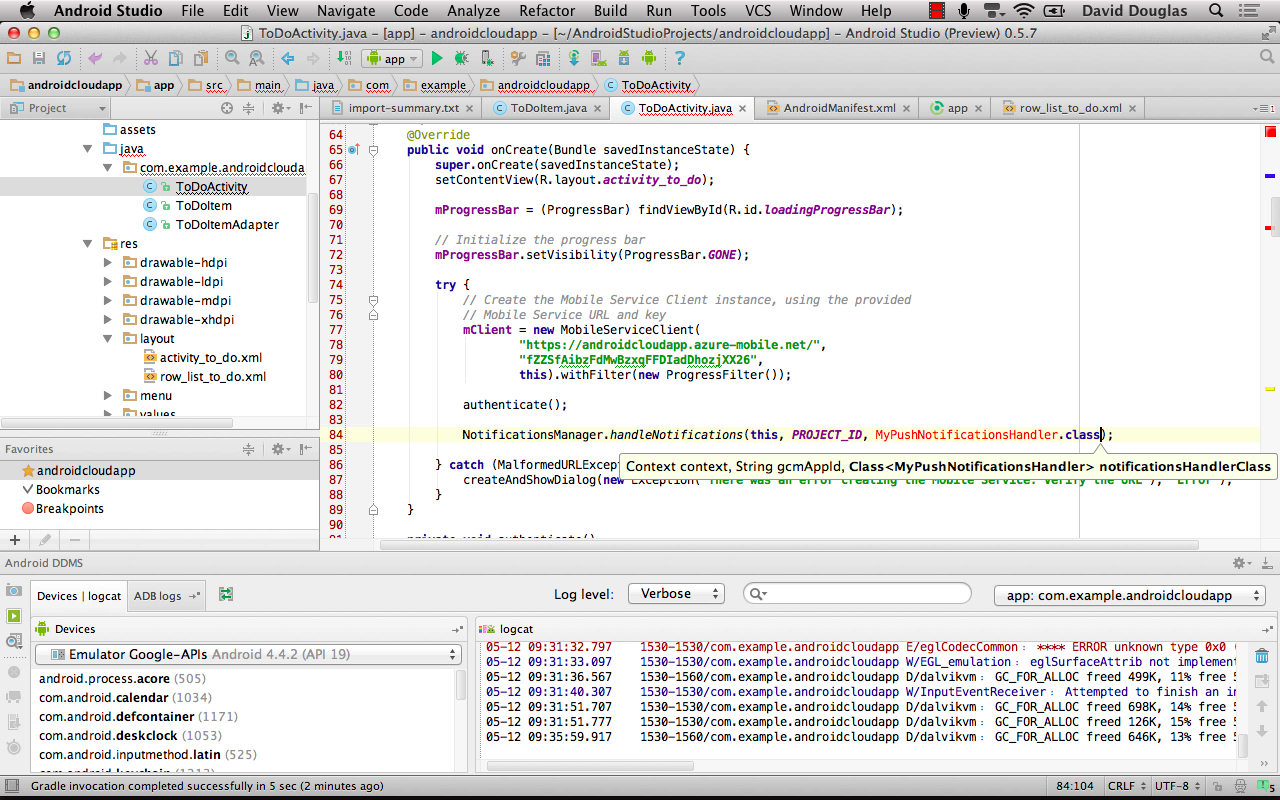Image resolution: width=1280 pixels, height=800 pixels.
Task: Select activity_to_do.xml file
Action: 211,358
